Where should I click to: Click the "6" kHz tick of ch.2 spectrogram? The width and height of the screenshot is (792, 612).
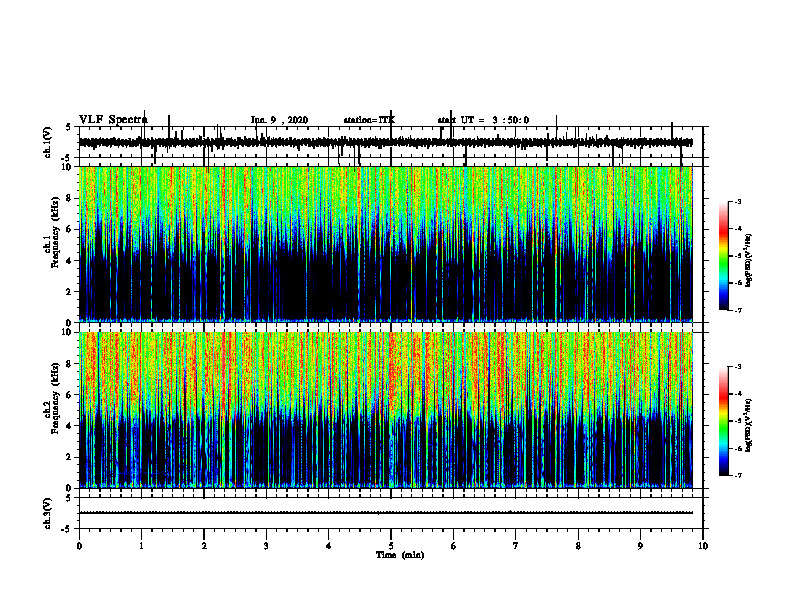(x=70, y=395)
